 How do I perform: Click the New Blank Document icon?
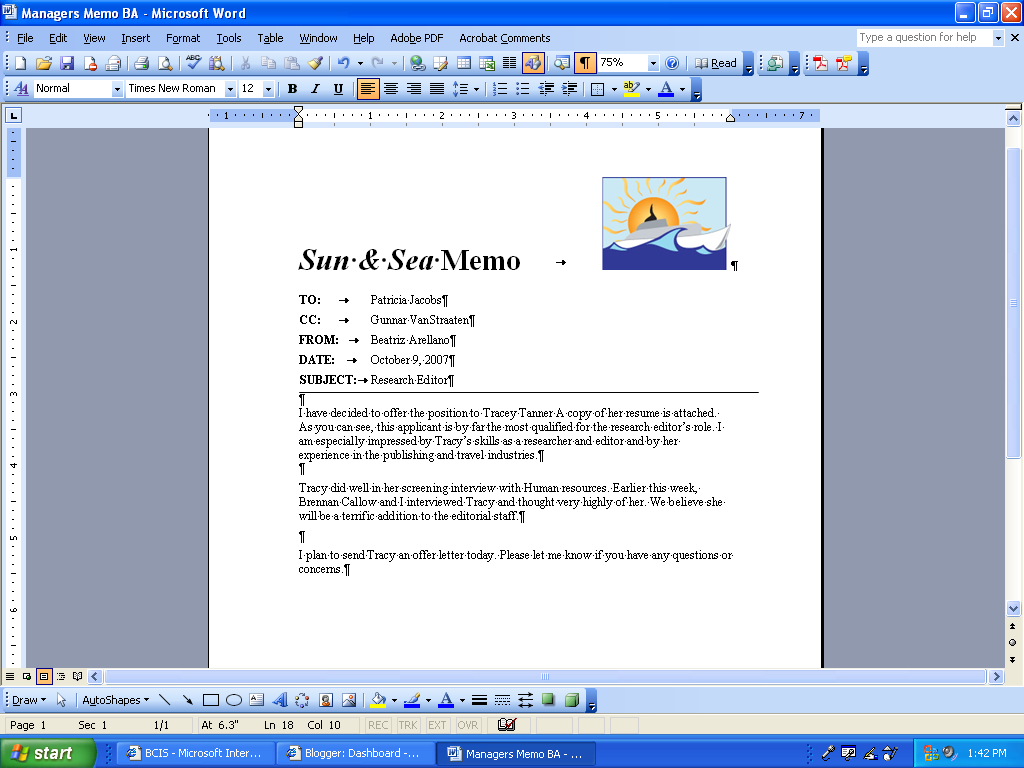pyautogui.click(x=20, y=63)
